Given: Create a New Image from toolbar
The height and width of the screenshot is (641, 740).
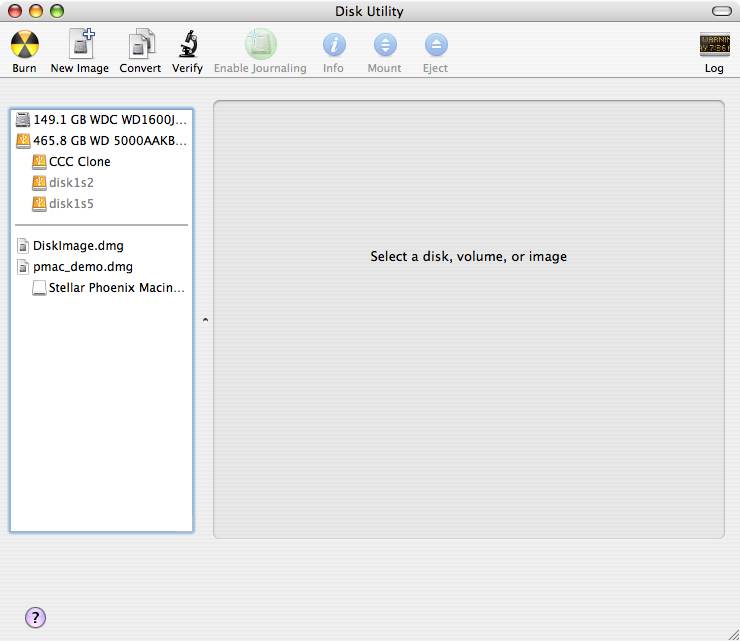Looking at the screenshot, I should 81,44.
